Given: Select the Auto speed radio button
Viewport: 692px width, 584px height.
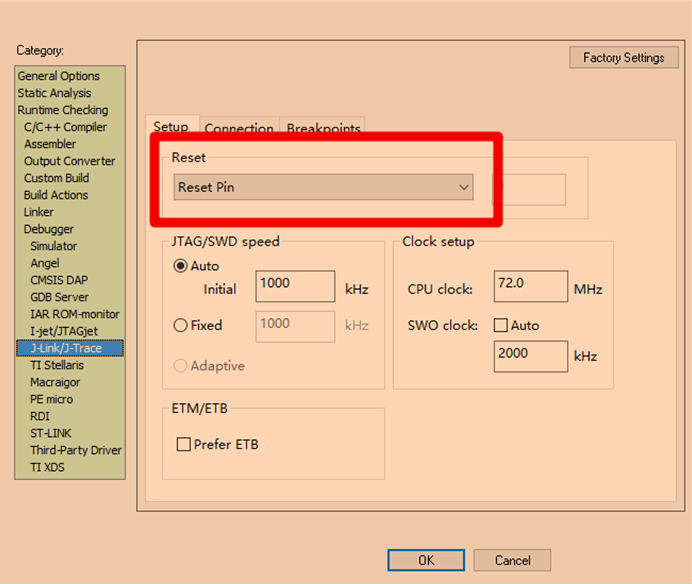Looking at the screenshot, I should (x=181, y=266).
